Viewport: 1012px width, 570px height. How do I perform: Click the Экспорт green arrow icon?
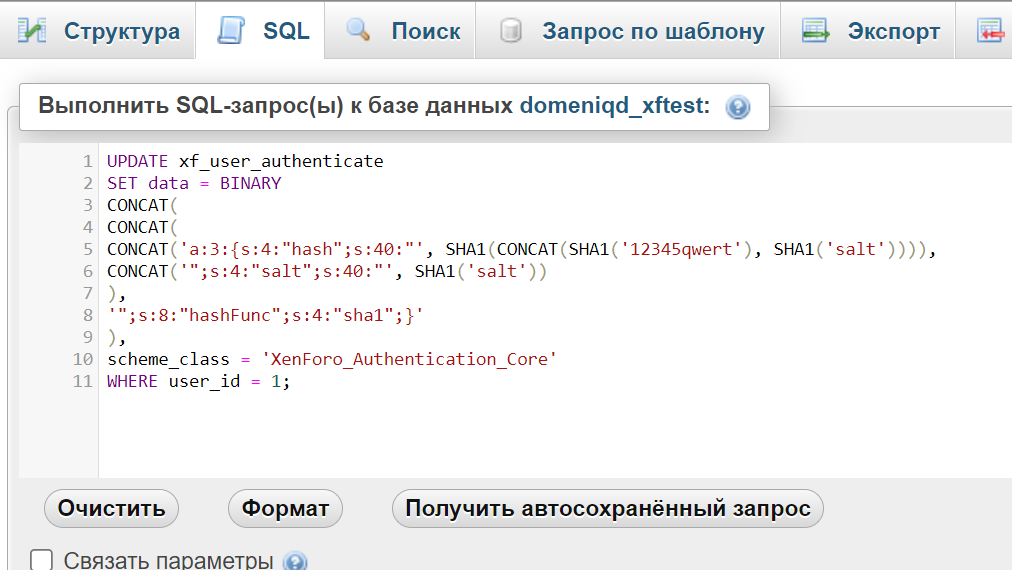pyautogui.click(x=815, y=30)
